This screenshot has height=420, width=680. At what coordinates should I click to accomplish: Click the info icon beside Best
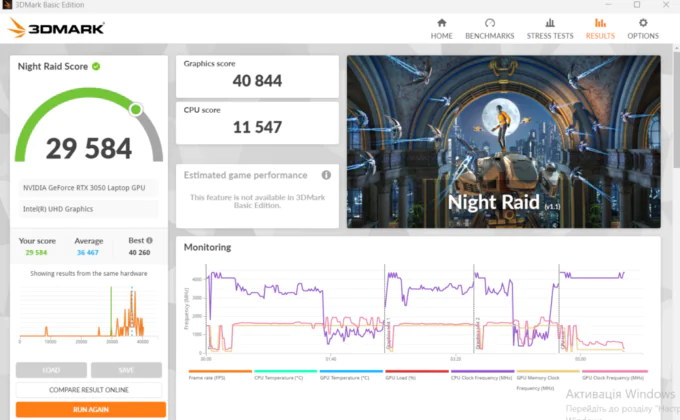tap(150, 240)
